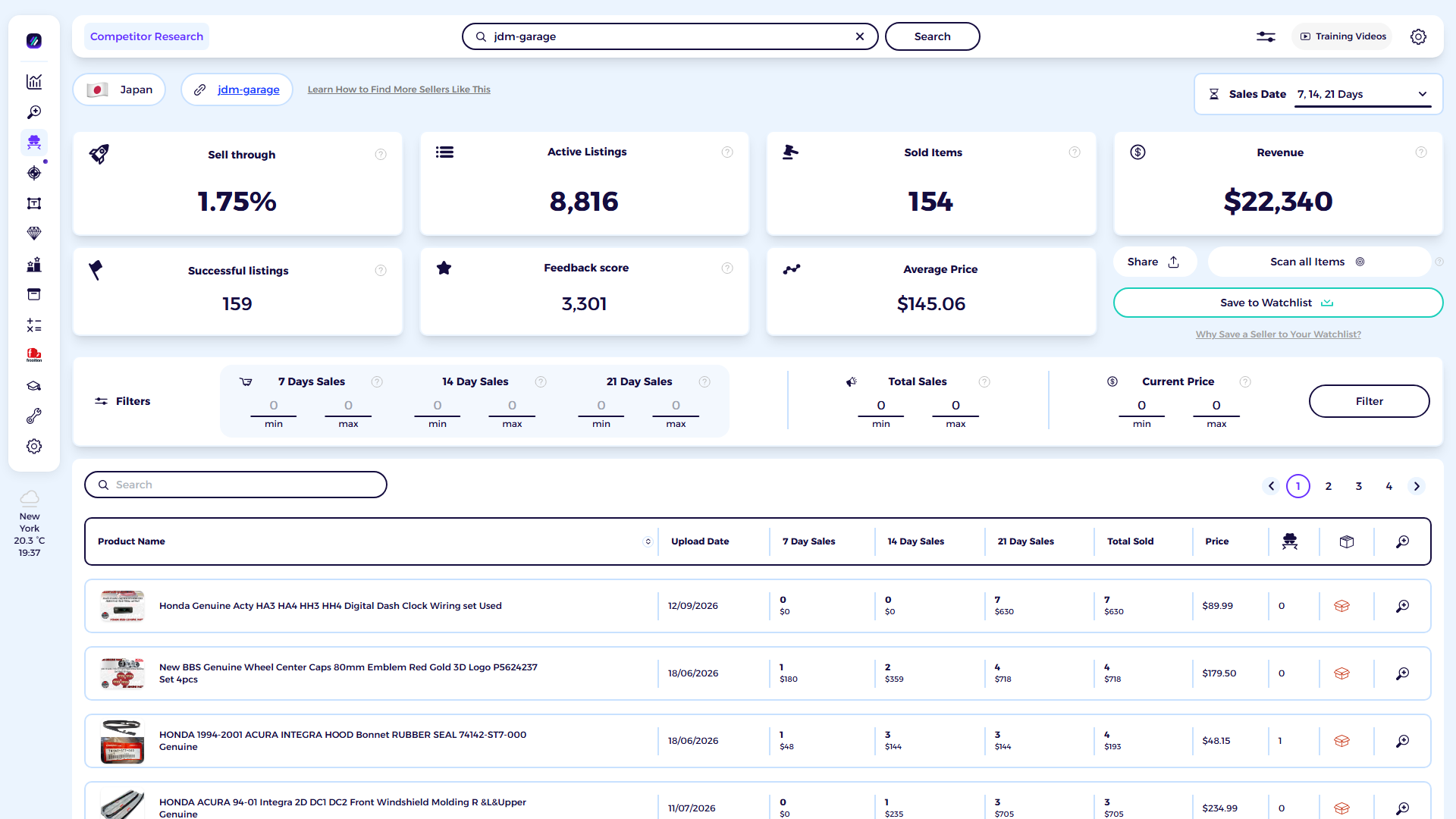Image resolution: width=1456 pixels, height=819 pixels.
Task: Open the analytics chart sidebar icon
Action: point(34,82)
